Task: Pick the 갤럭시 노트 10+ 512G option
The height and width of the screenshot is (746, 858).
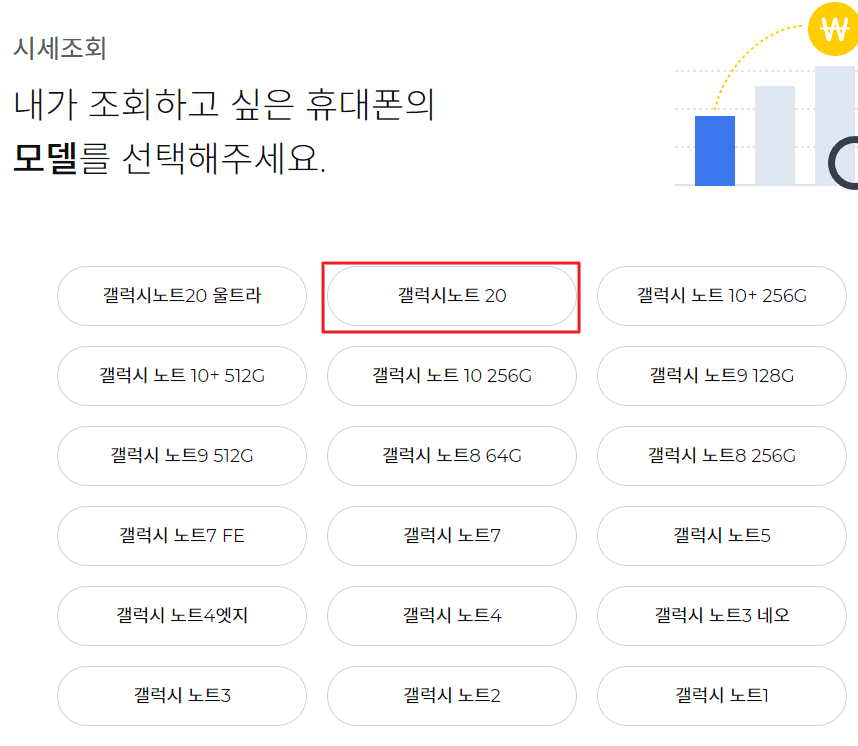Action: (x=181, y=376)
